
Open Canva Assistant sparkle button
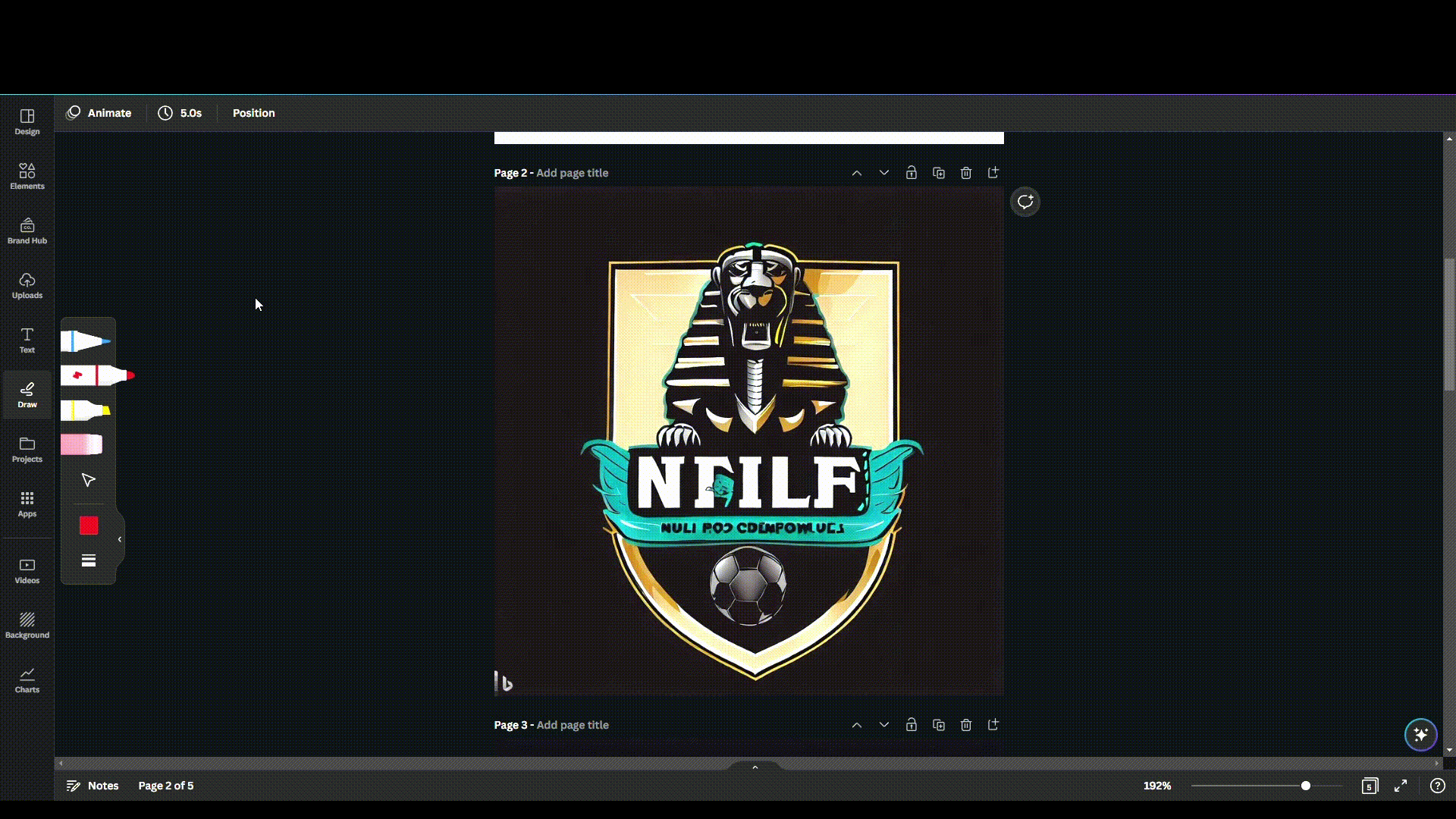1420,734
